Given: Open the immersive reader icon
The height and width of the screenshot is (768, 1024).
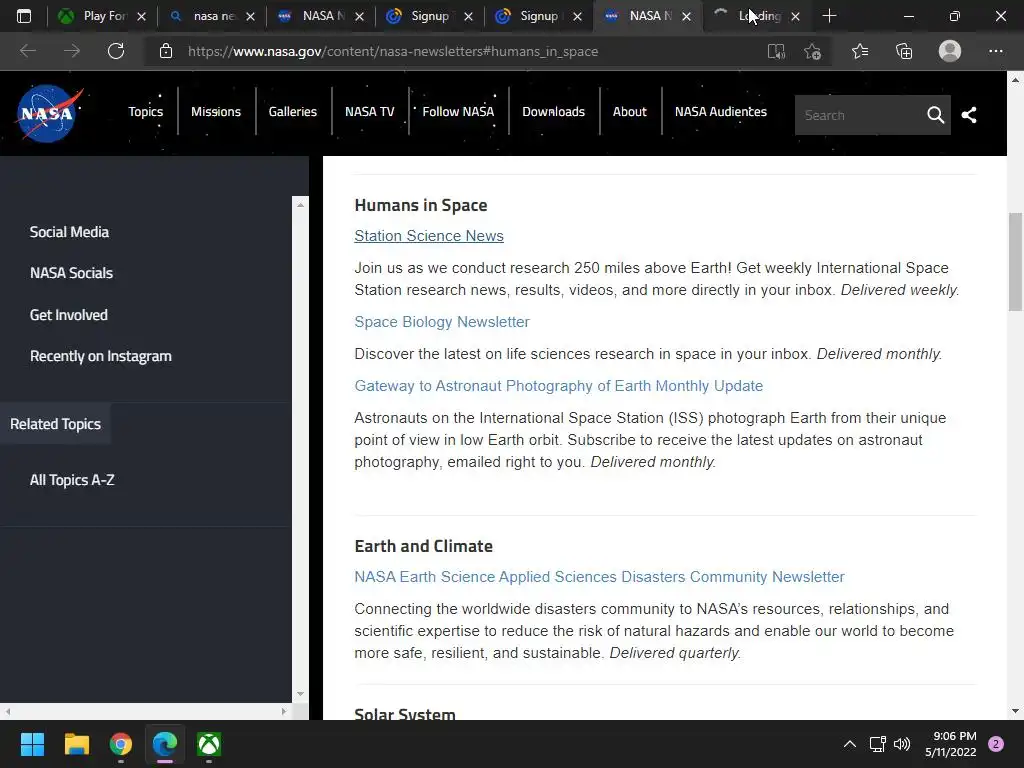Looking at the screenshot, I should 776,51.
